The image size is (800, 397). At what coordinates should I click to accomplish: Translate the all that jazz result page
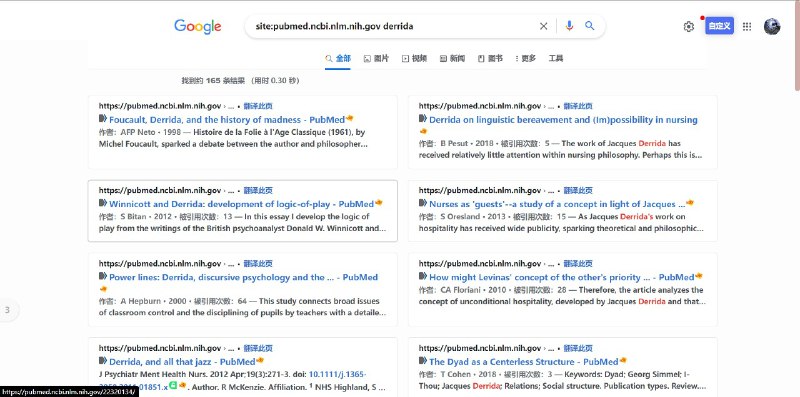(x=258, y=349)
